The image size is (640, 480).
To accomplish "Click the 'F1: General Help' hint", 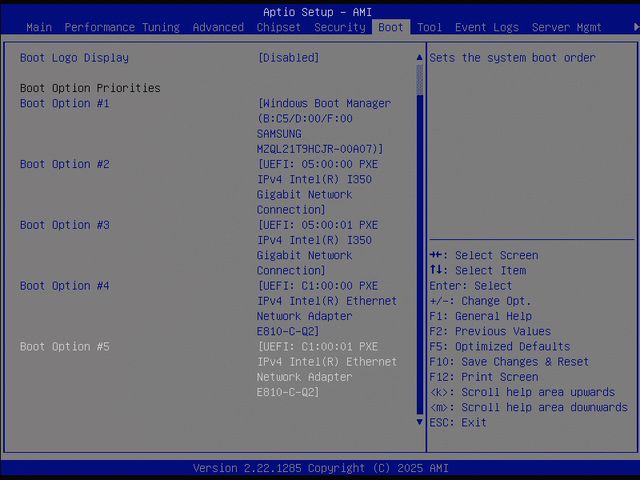I will click(x=480, y=316).
